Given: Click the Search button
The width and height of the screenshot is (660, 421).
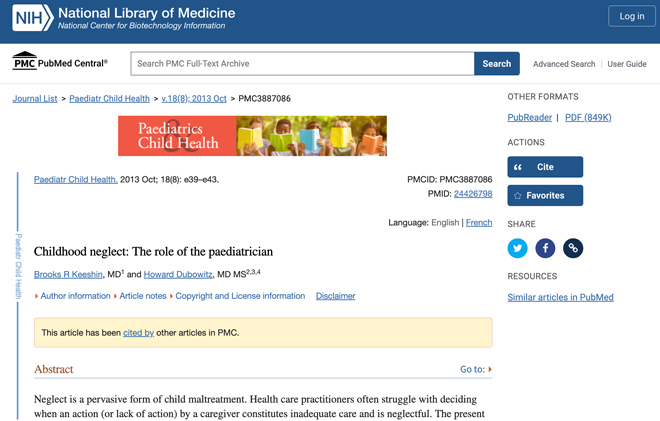Looking at the screenshot, I should (497, 64).
